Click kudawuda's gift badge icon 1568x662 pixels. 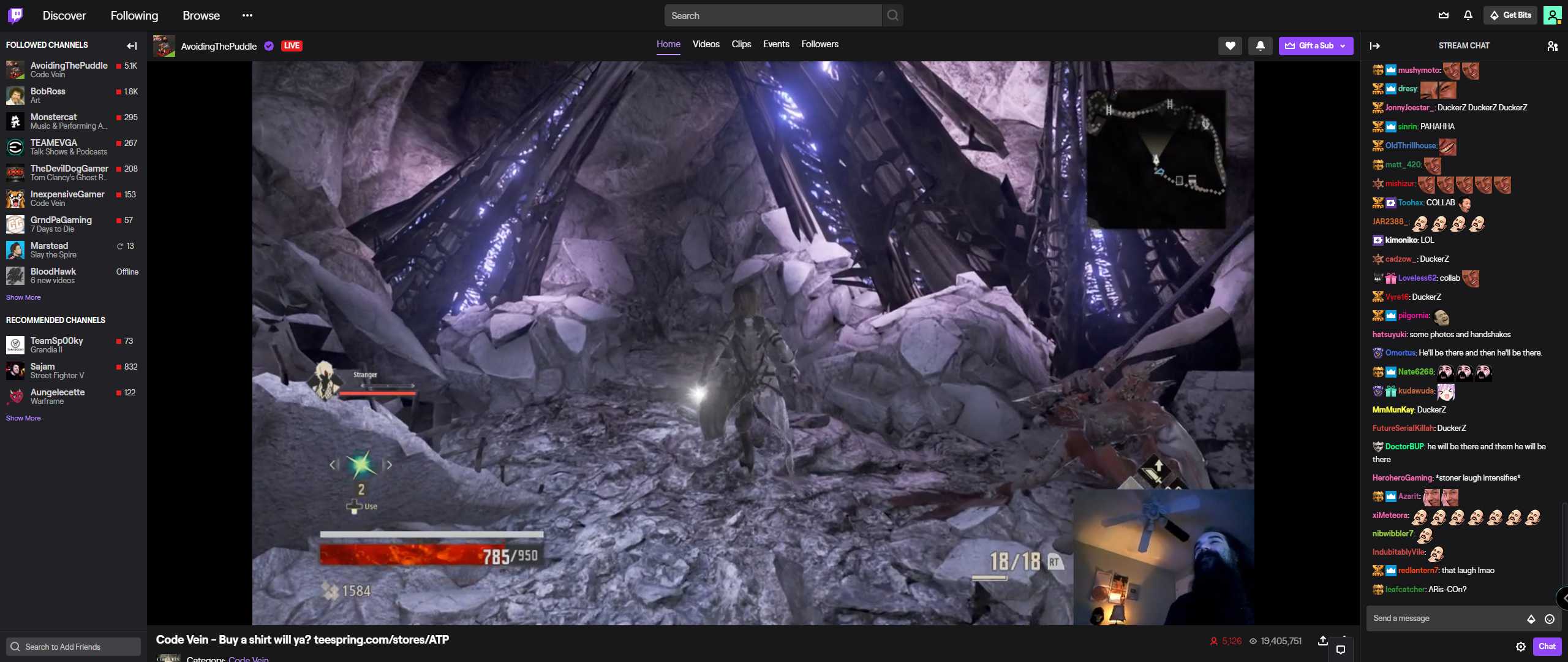[1391, 391]
